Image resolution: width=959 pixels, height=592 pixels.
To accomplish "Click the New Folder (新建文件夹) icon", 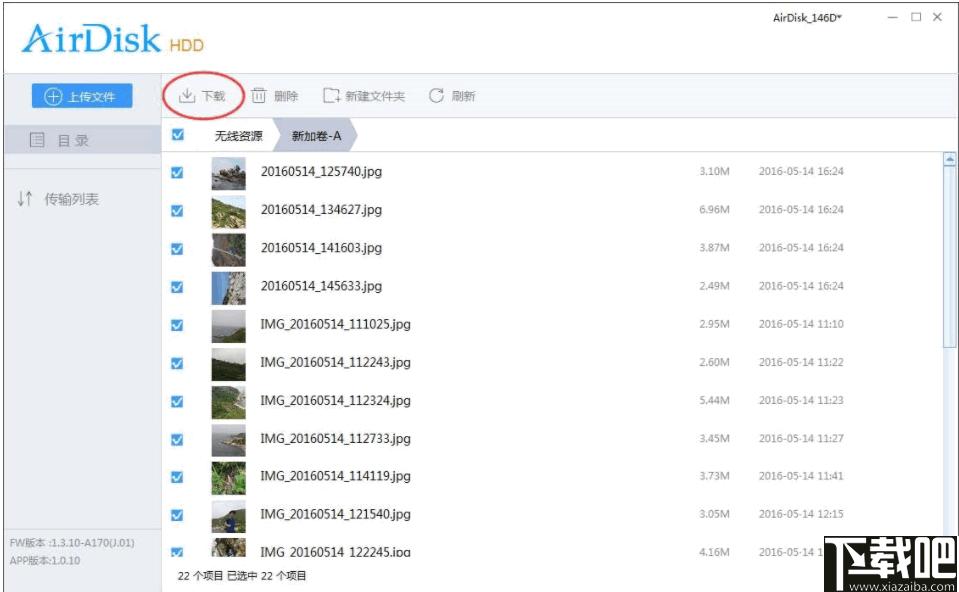I will (331, 95).
